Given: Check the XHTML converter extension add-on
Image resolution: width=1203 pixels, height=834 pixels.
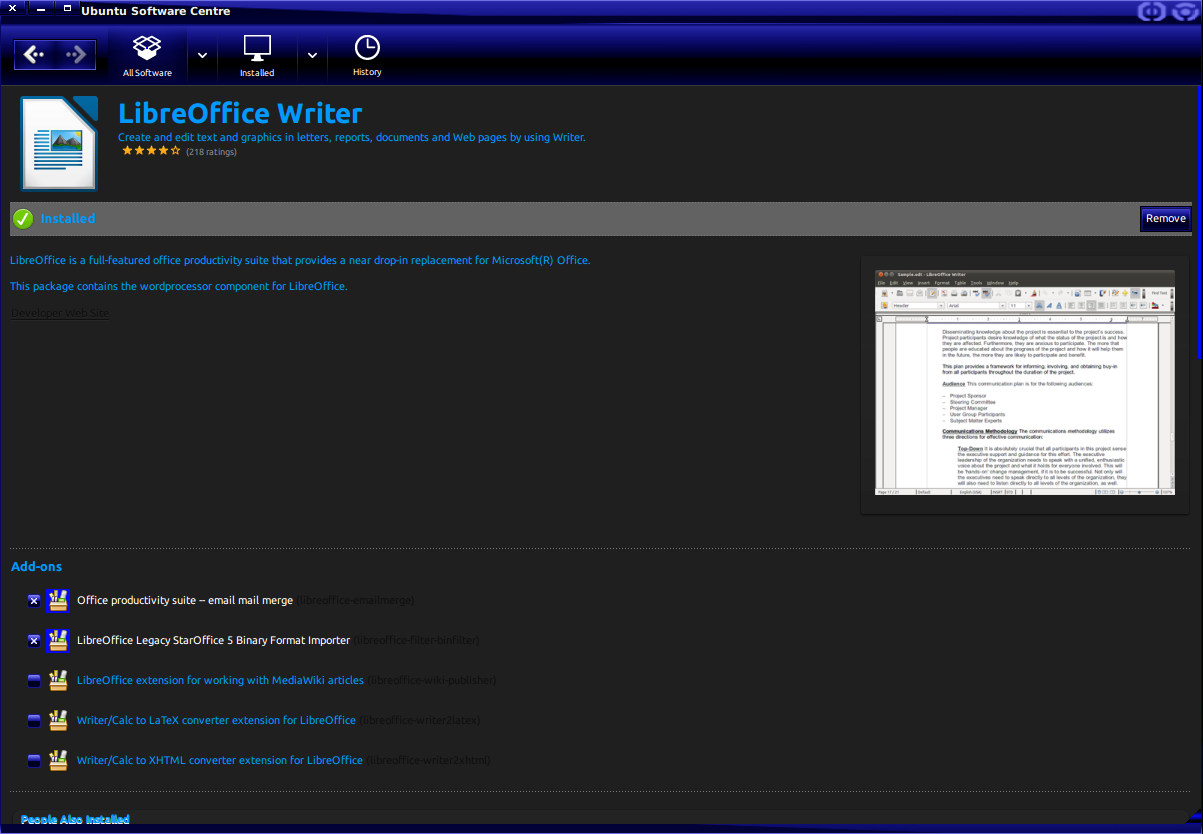Looking at the screenshot, I should [x=34, y=761].
